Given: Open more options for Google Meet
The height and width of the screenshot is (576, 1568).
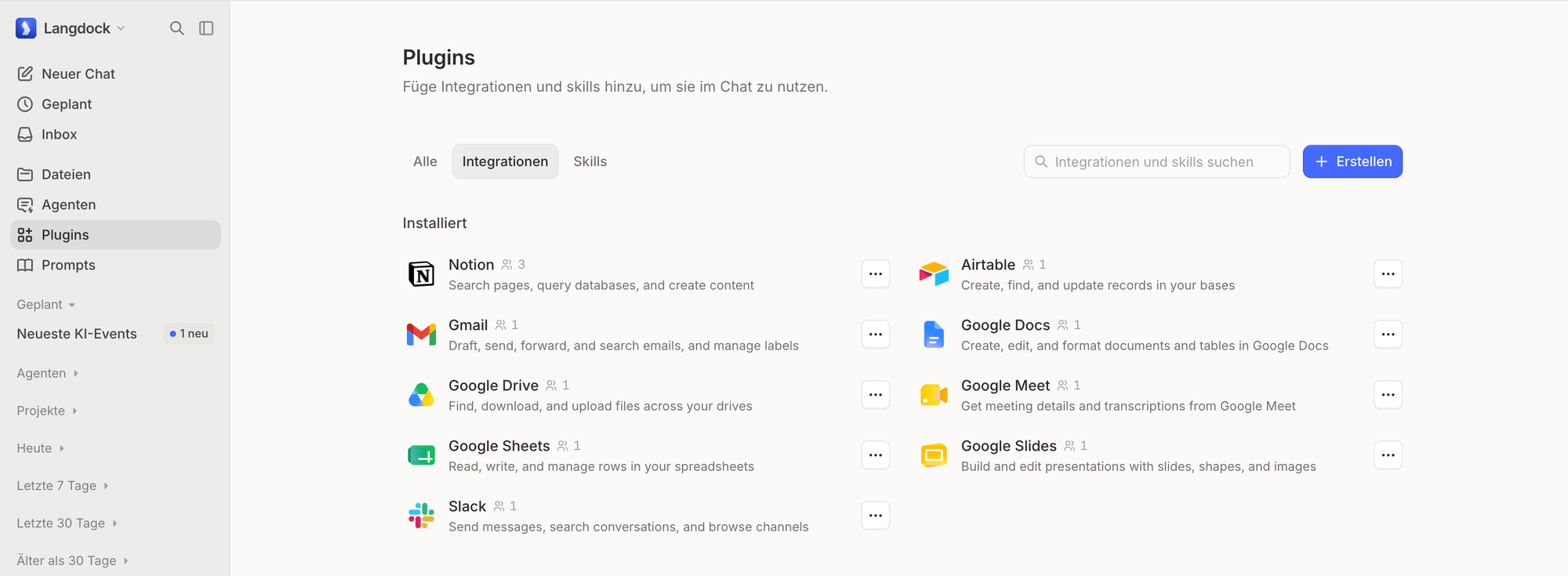Looking at the screenshot, I should pos(1388,395).
